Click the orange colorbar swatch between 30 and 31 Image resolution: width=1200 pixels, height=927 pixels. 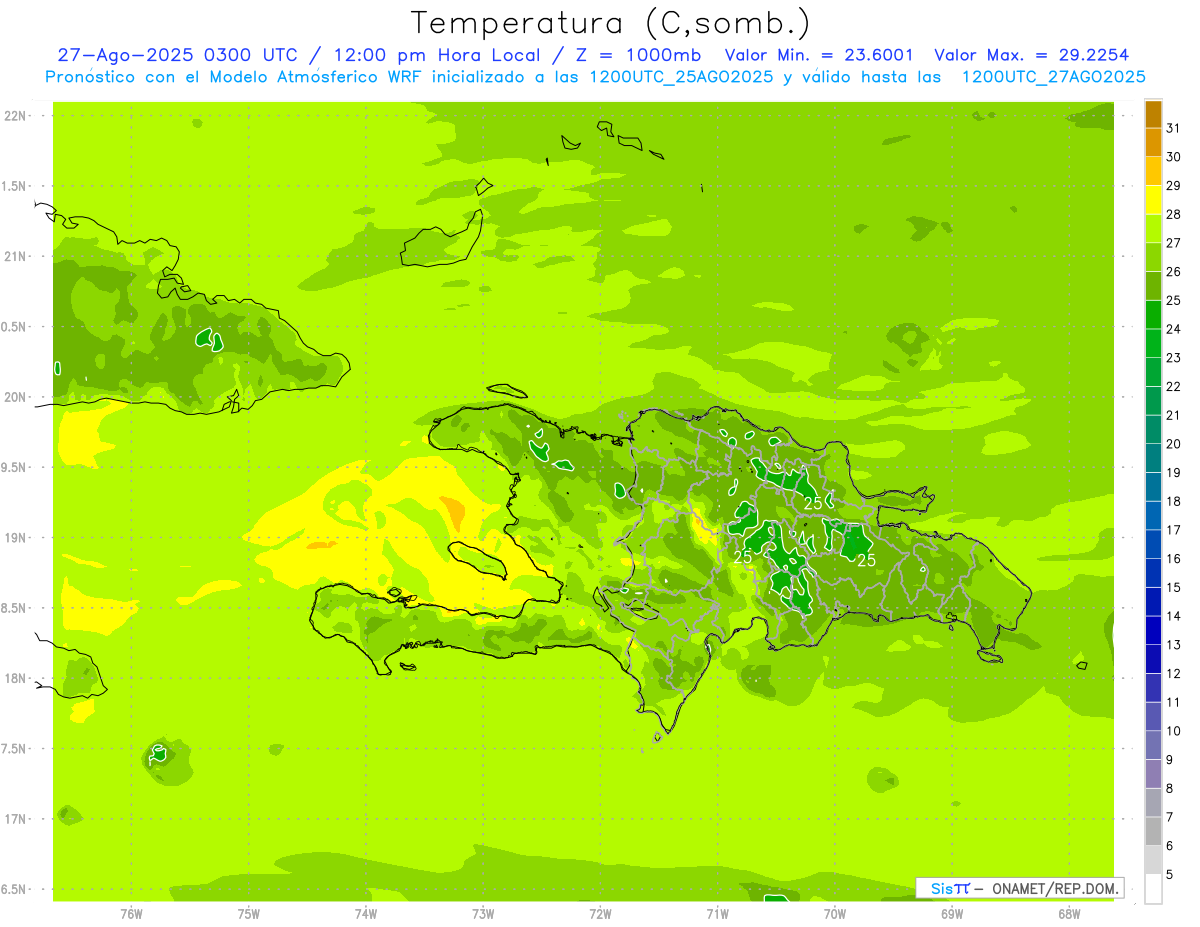[x=1153, y=143]
